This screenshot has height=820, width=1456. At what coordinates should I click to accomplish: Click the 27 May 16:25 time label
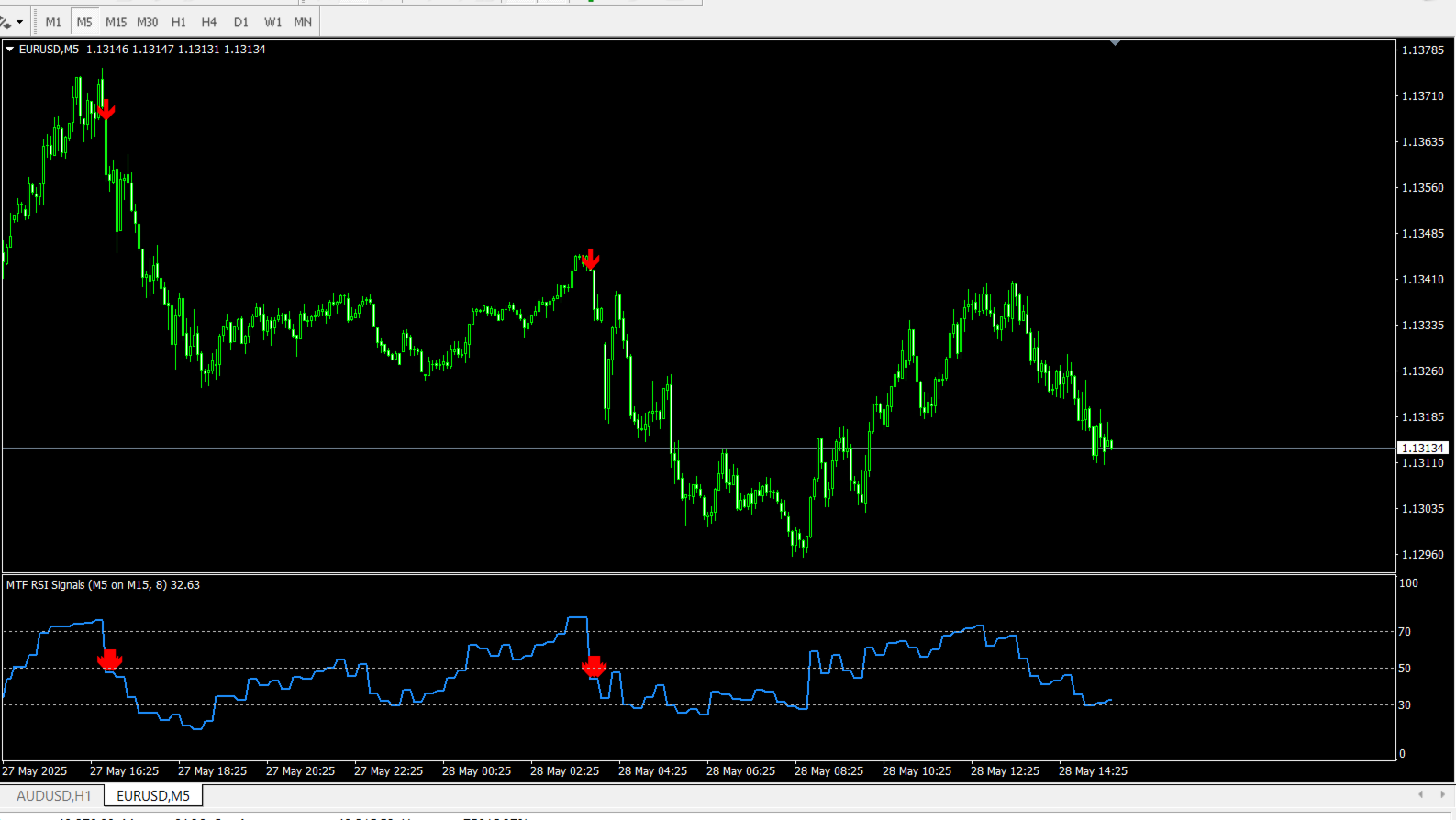coord(124,771)
